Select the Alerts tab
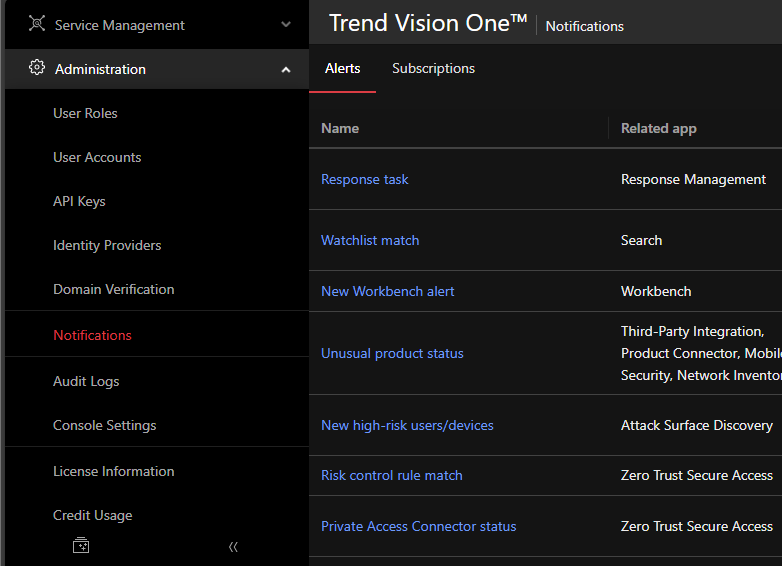 [x=342, y=68]
